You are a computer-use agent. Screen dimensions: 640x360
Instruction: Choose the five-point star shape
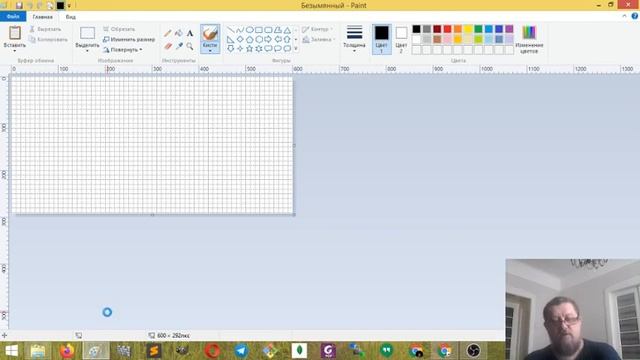pos(249,49)
